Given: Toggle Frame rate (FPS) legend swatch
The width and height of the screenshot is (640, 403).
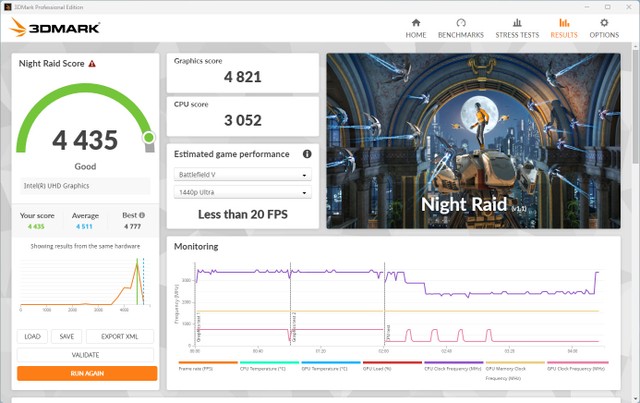Looking at the screenshot, I should [208, 362].
